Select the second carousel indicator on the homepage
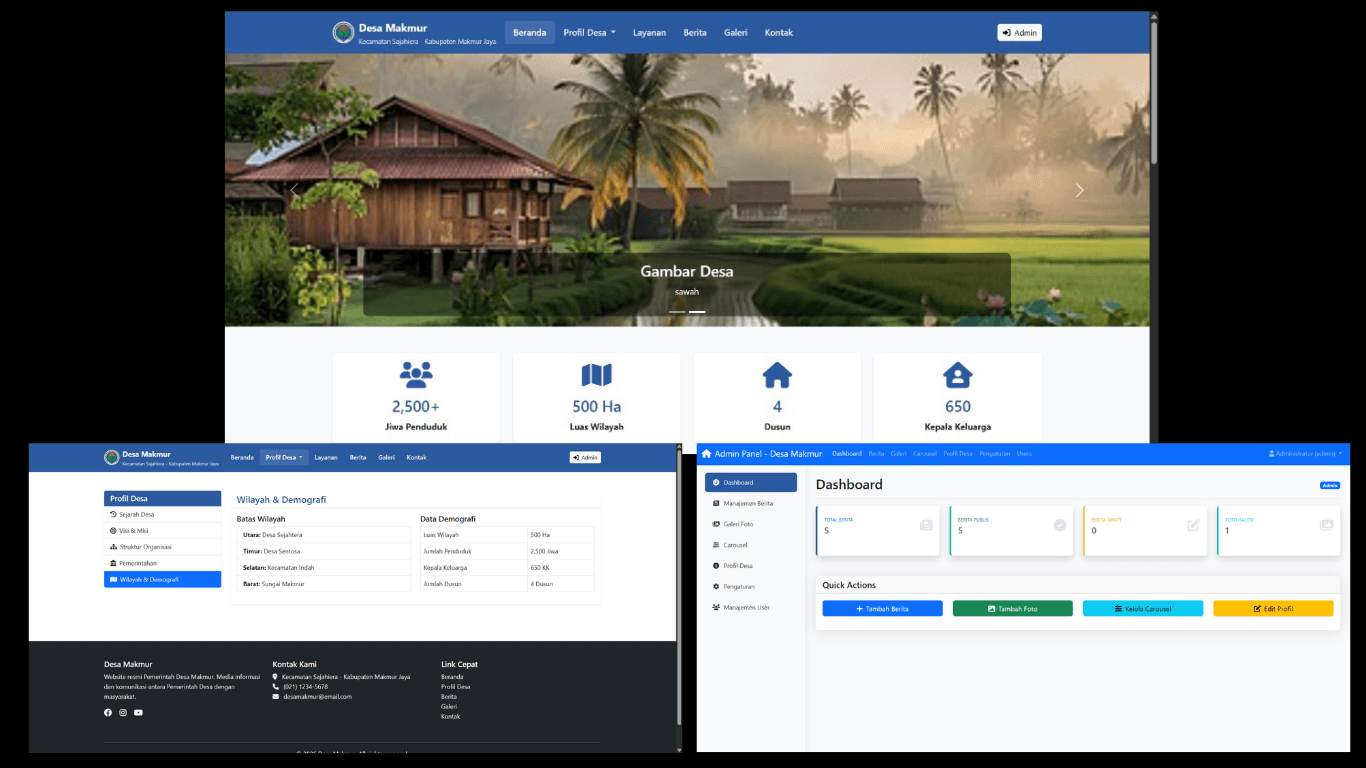1366x768 pixels. click(697, 312)
